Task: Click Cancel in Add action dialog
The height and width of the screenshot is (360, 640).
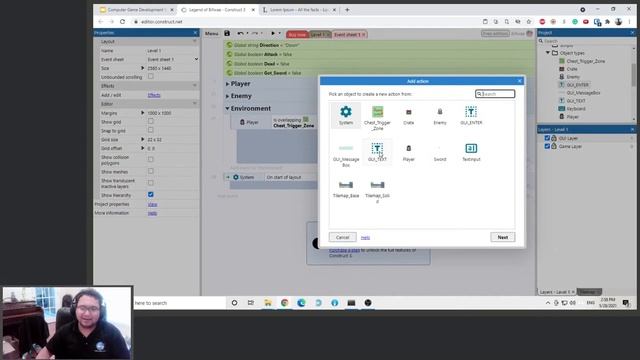Action: [x=342, y=237]
